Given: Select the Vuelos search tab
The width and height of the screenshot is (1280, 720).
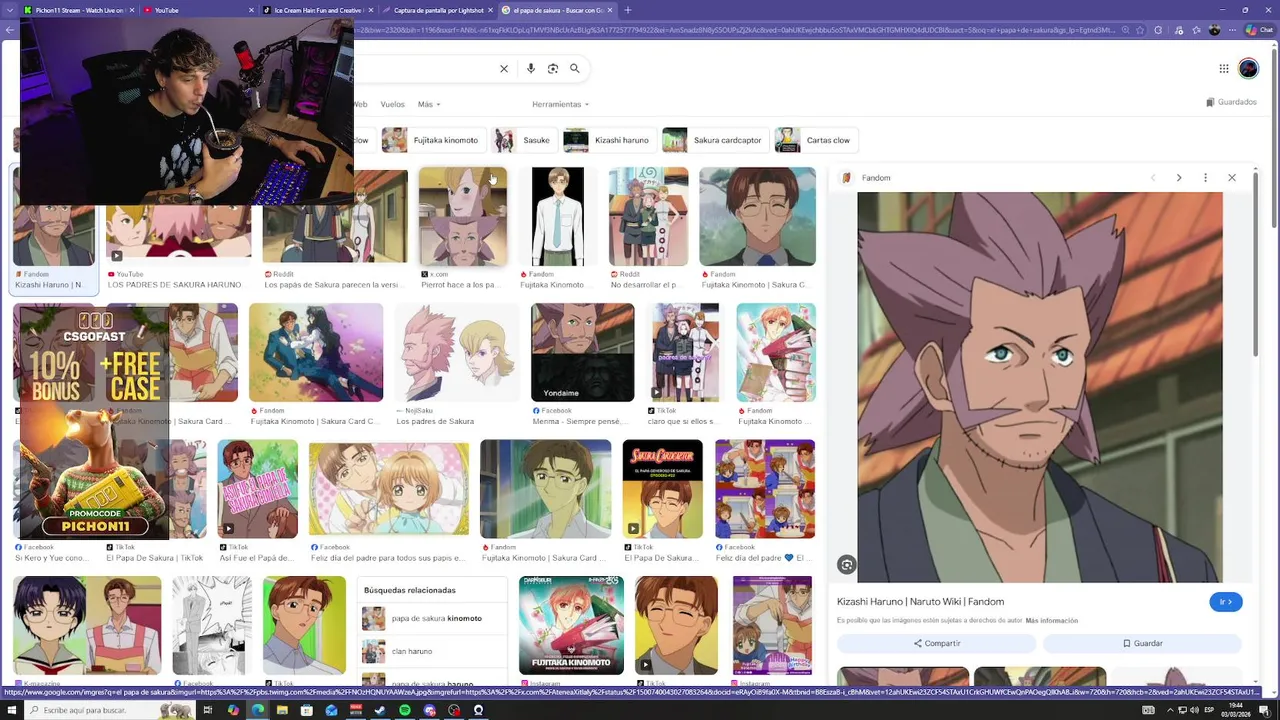Looking at the screenshot, I should coord(392,104).
